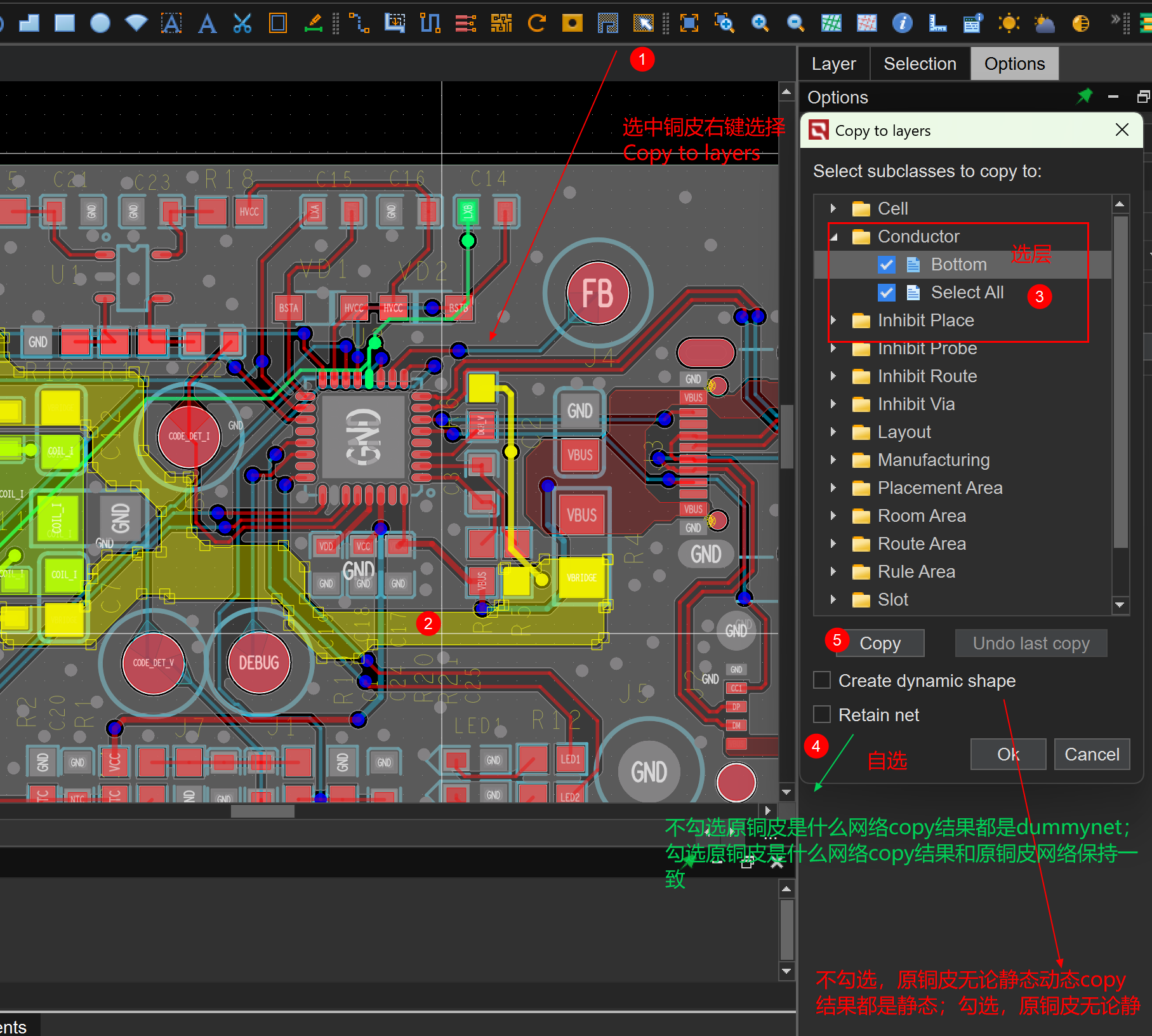Select the circle shape tool

[x=100, y=23]
